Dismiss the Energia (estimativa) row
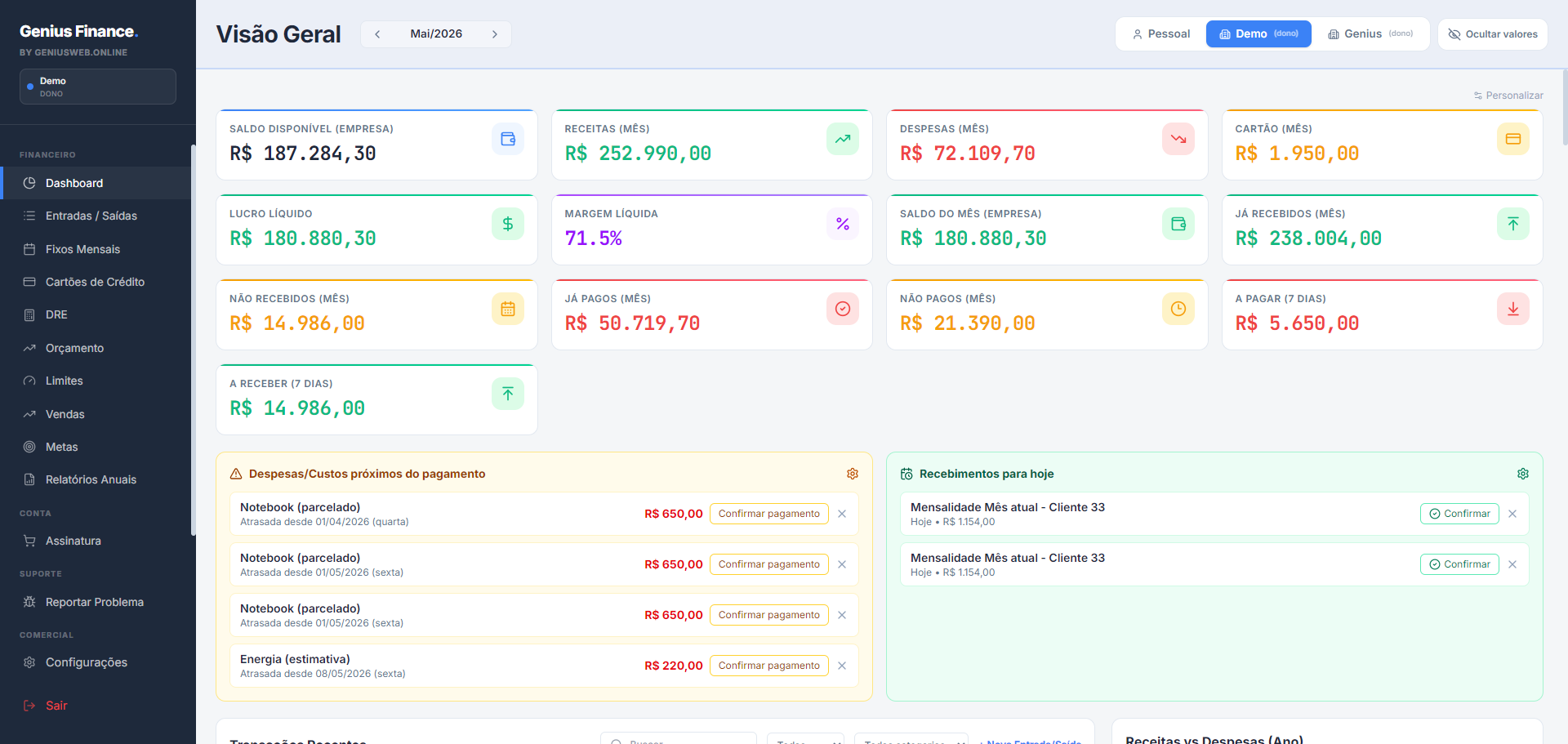1568x744 pixels. (842, 666)
